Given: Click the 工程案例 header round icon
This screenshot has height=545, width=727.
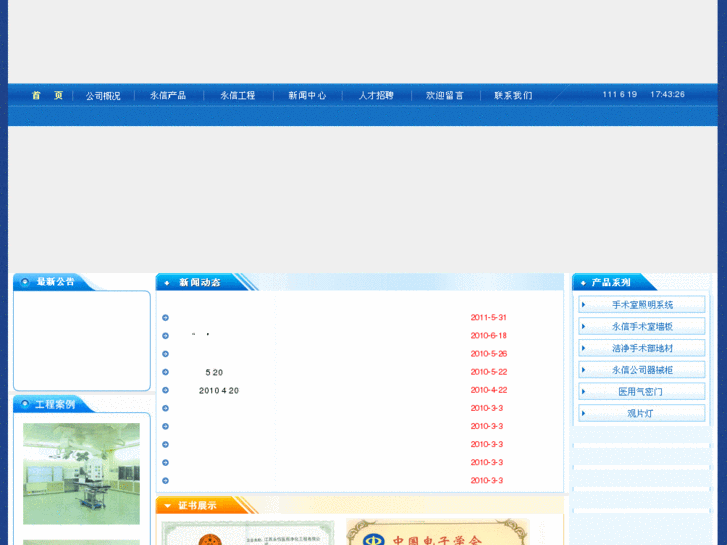Looking at the screenshot, I should tap(25, 404).
